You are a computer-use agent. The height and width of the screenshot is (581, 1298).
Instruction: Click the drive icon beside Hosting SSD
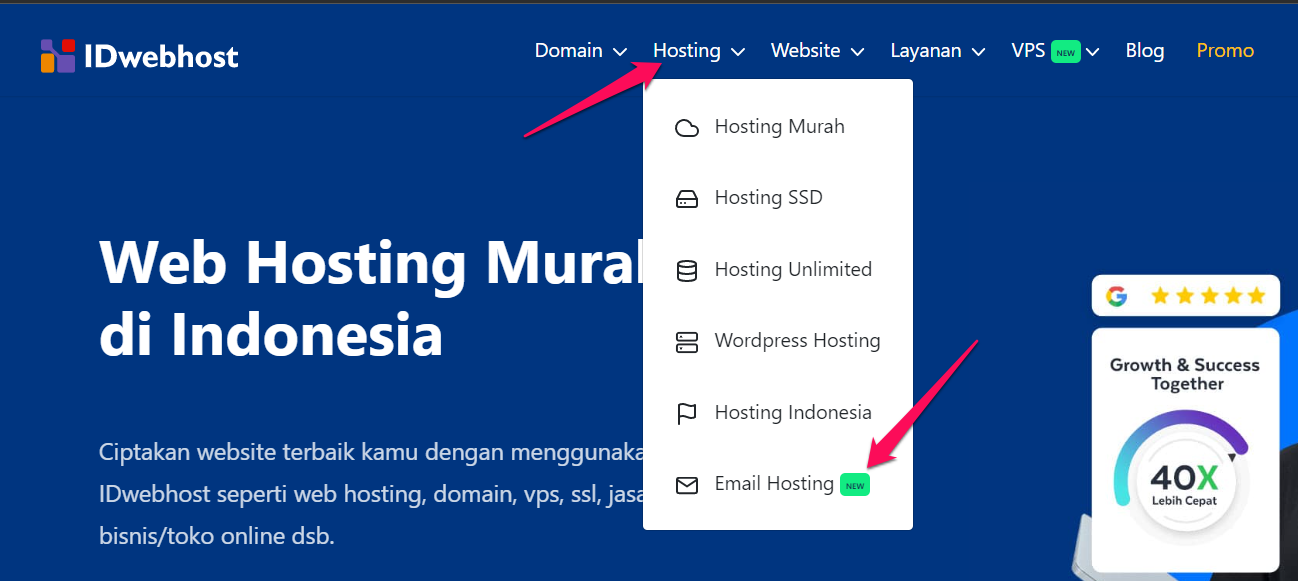pyautogui.click(x=687, y=199)
